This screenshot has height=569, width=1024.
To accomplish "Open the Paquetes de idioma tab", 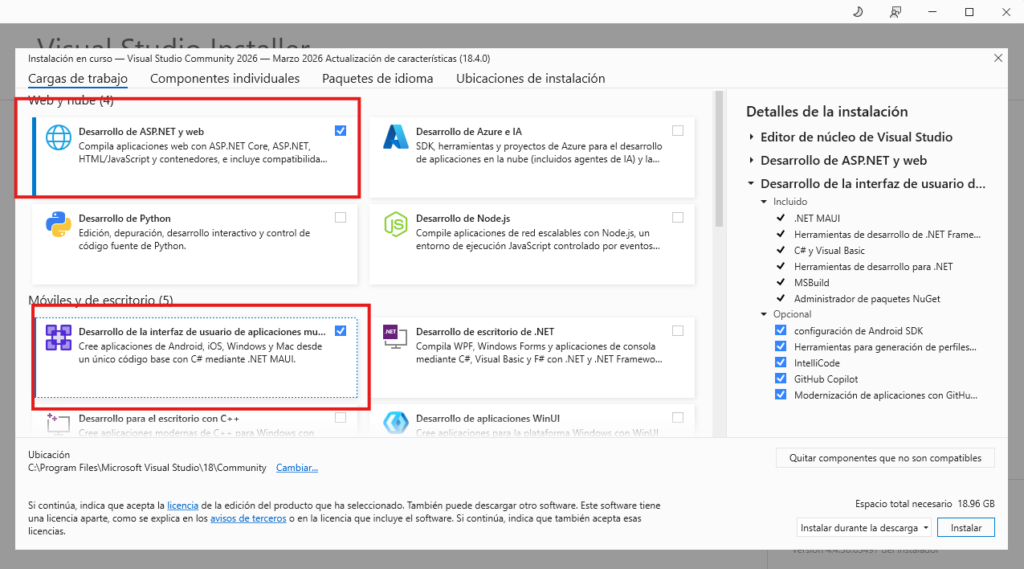I will click(377, 78).
